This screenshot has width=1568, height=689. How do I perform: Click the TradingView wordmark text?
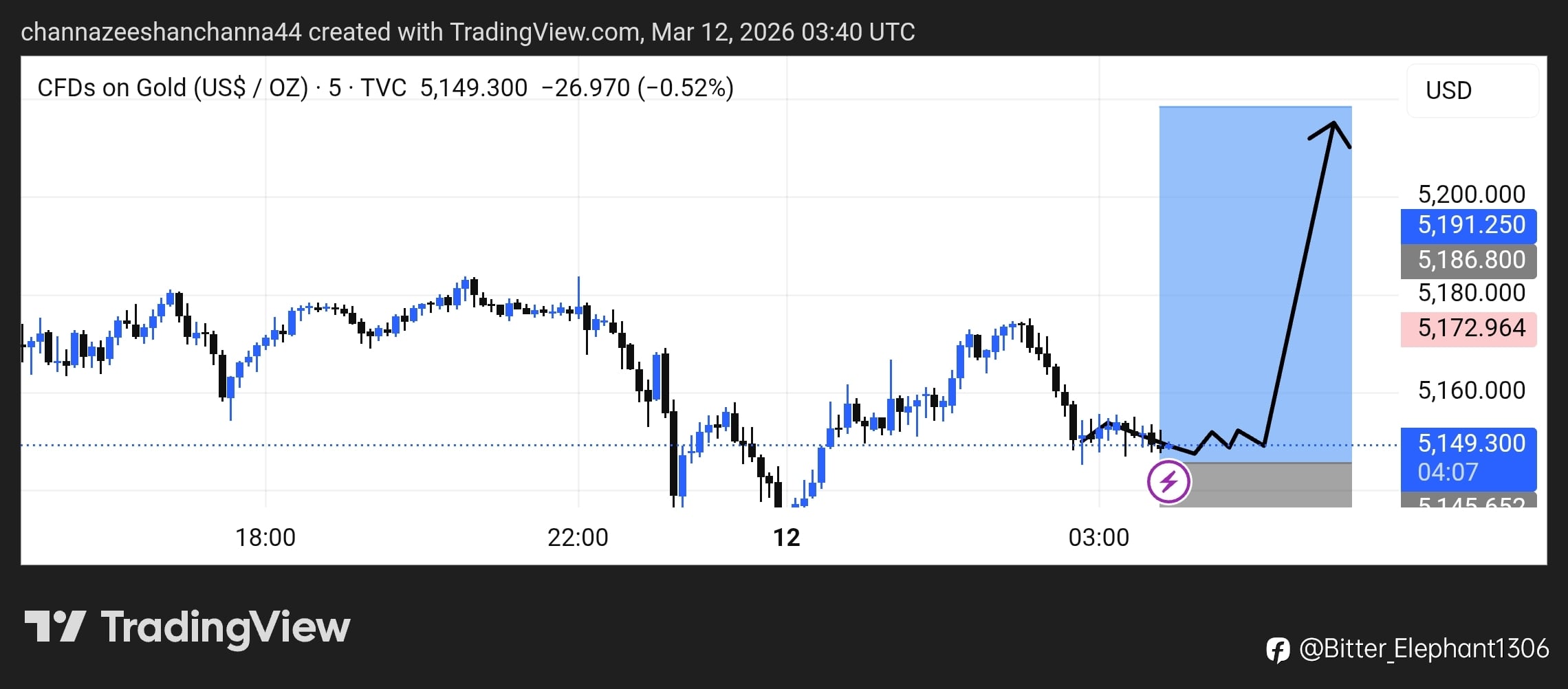click(x=226, y=627)
